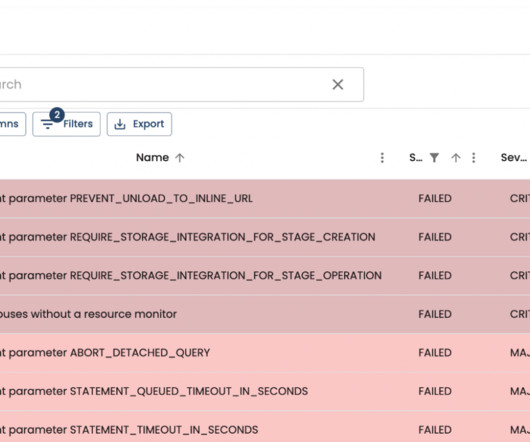The image size is (530, 442).
Task: Click the status column filter funnel icon
Action: [x=434, y=158]
